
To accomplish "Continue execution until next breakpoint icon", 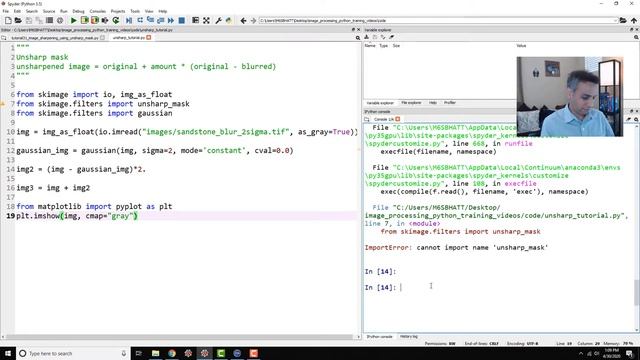I will [171, 20].
